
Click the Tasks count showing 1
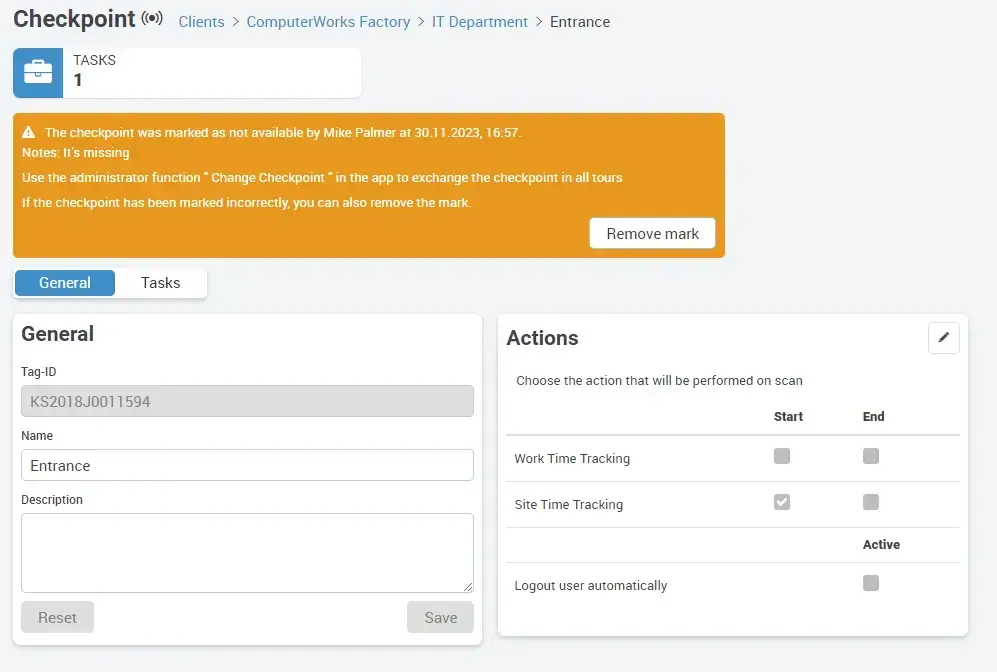pyautogui.click(x=79, y=80)
